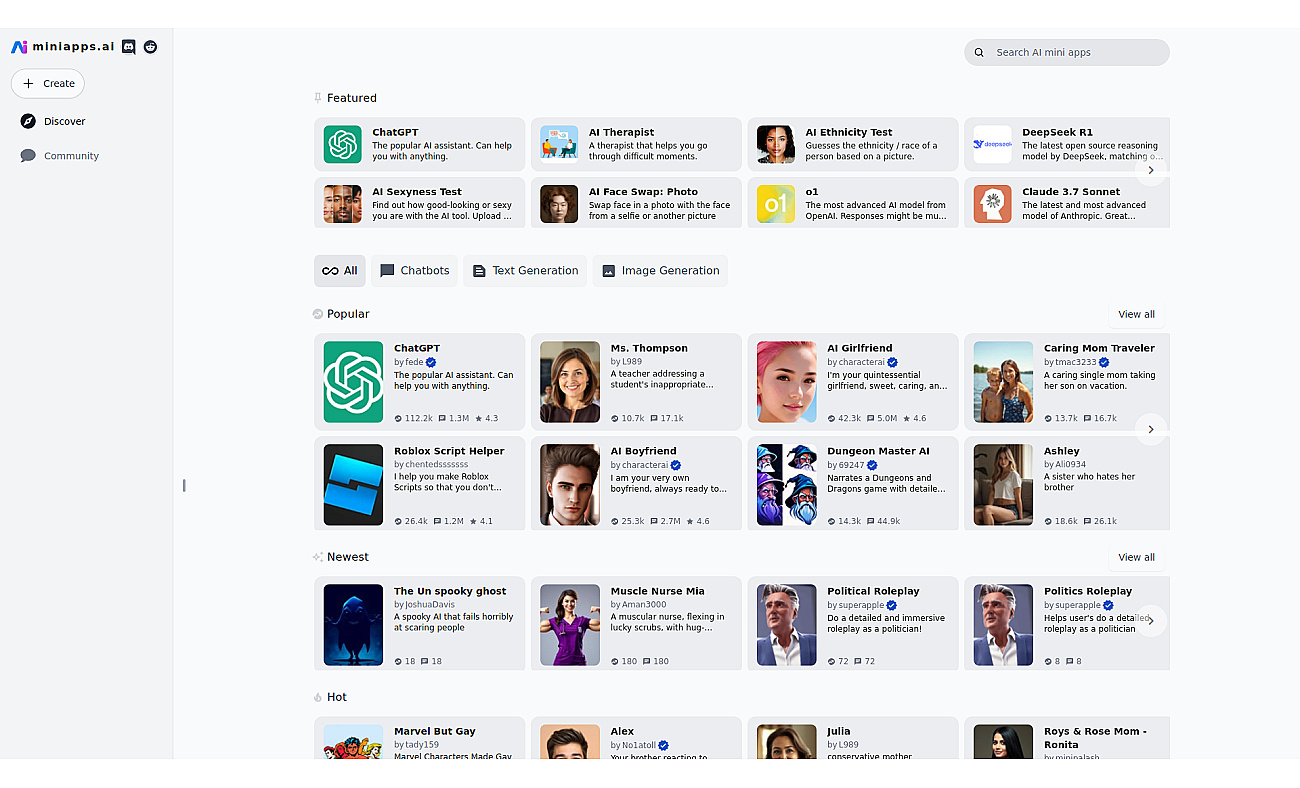Click author chentedsssssss on Roblox Script Helper

tap(436, 465)
